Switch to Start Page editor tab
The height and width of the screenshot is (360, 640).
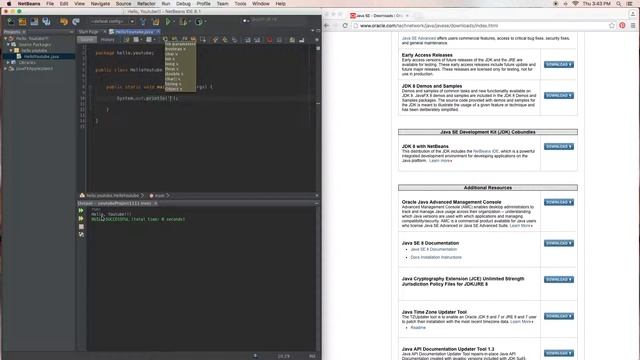tap(89, 31)
